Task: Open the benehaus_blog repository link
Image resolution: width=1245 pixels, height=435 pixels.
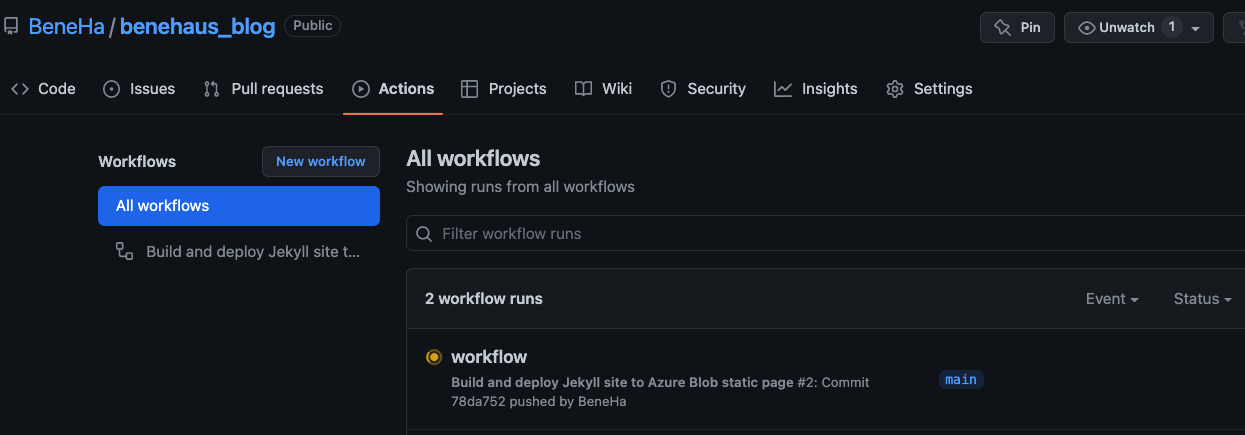Action: coord(197,27)
